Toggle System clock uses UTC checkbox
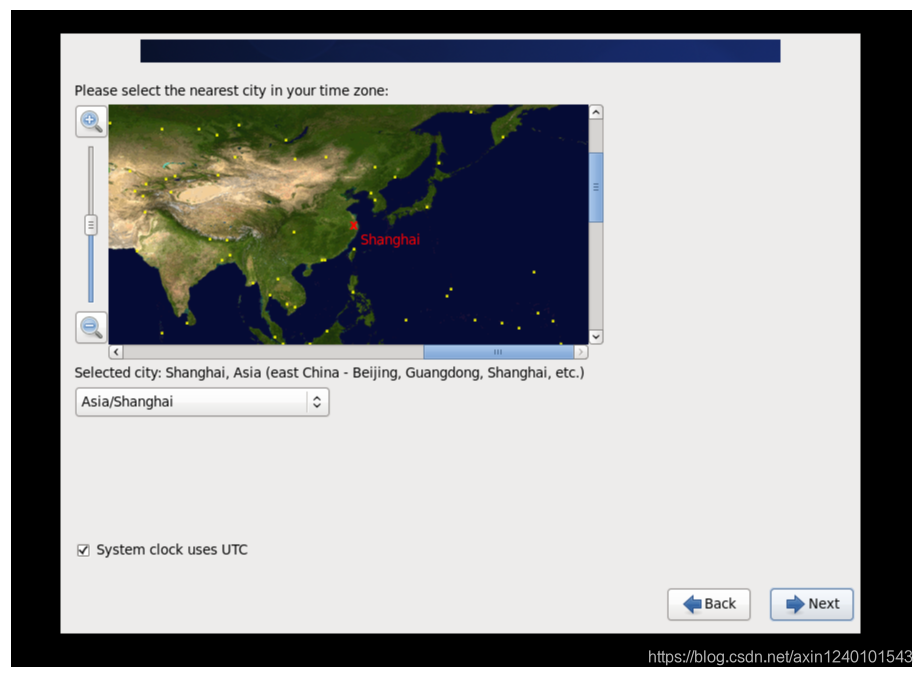The width and height of the screenshot is (923, 676). click(83, 550)
